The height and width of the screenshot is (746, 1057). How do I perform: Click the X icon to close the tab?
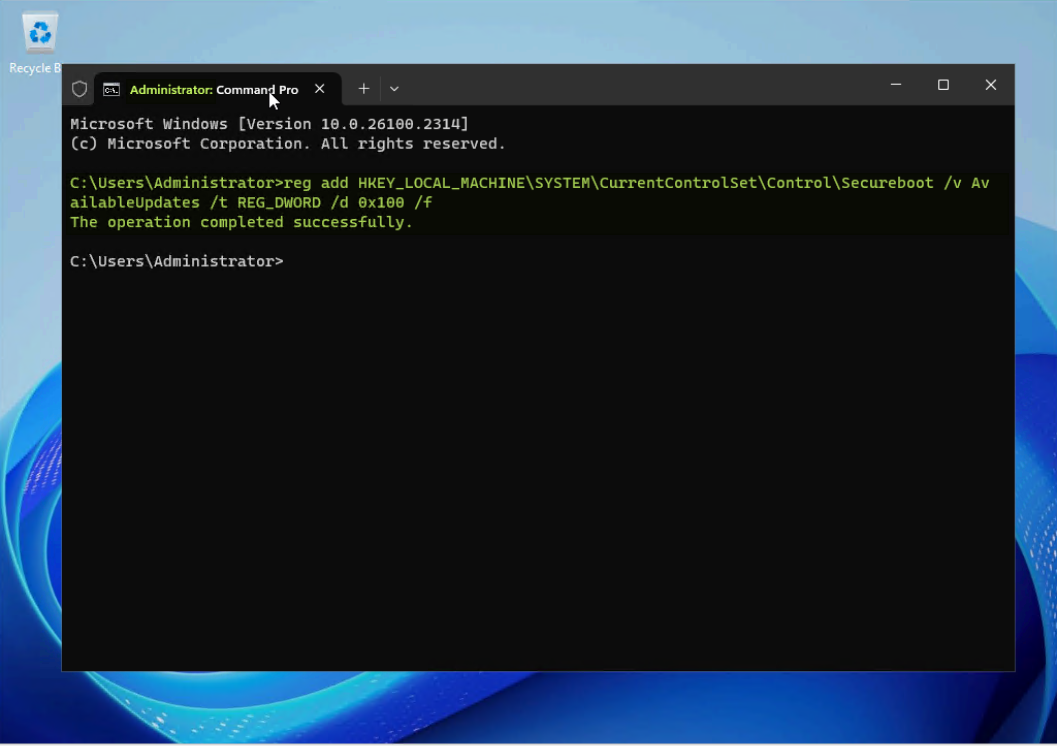[319, 88]
